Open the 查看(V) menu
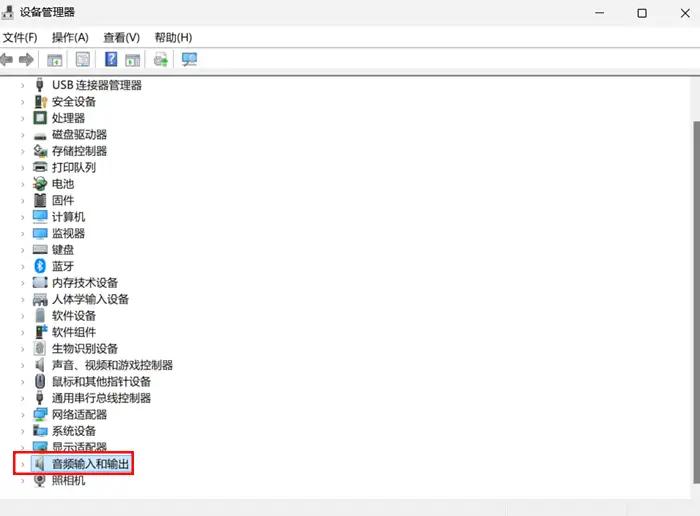The width and height of the screenshot is (700, 516). [x=121, y=37]
